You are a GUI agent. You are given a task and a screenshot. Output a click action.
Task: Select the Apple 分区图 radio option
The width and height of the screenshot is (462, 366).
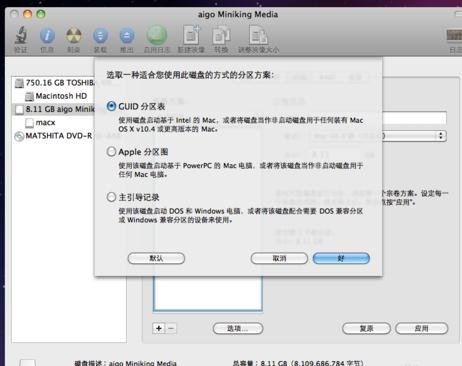tap(111, 152)
